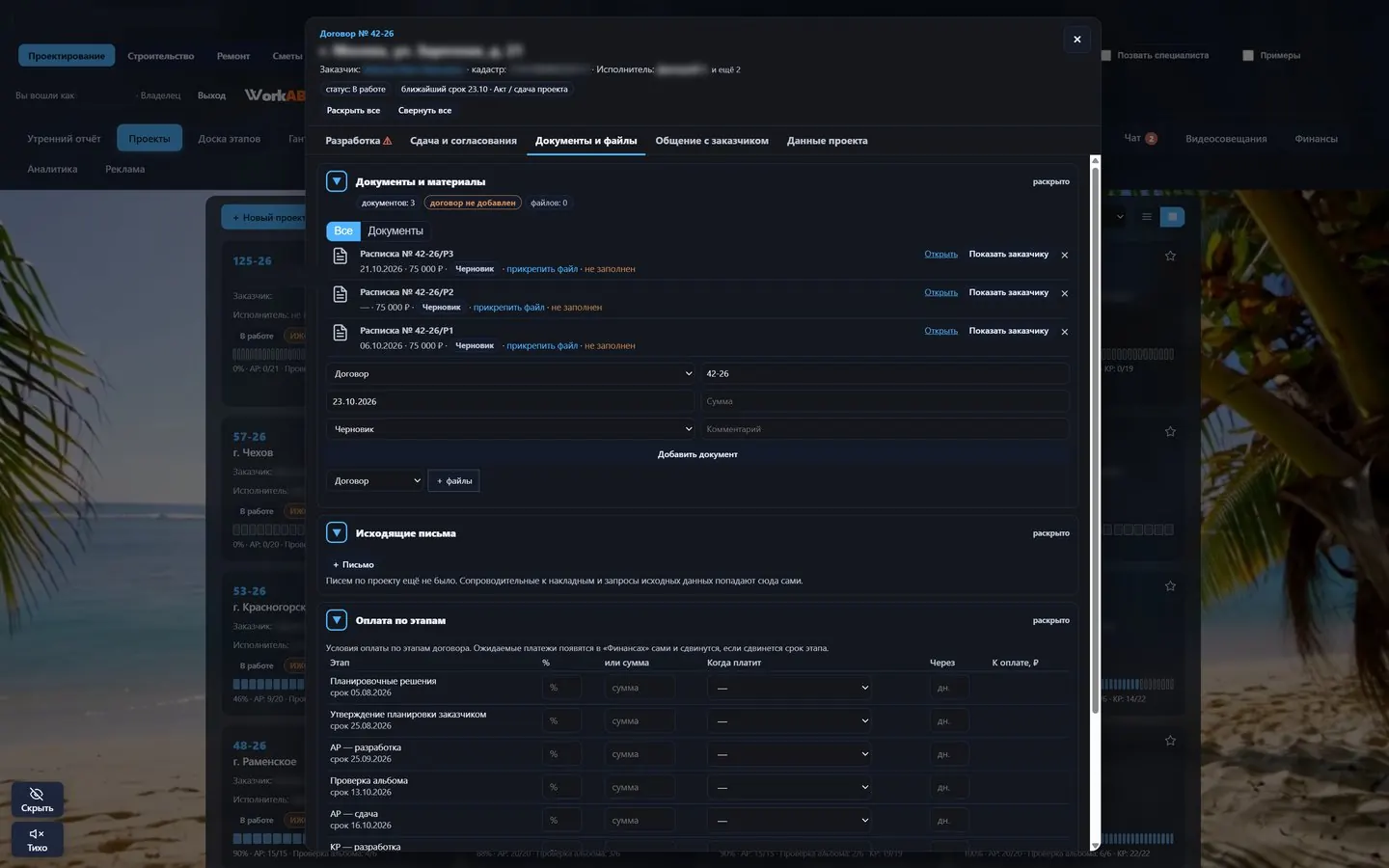Click the document icon of Расписка № 42-26/Р2

pos(340,294)
